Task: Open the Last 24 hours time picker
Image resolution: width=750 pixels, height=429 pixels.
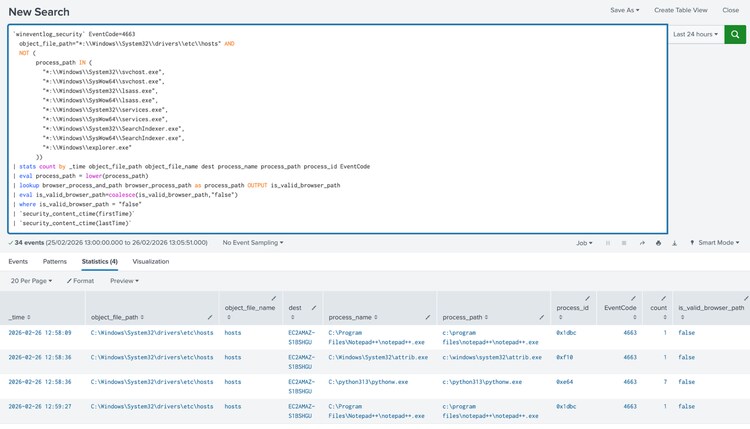Action: (695, 34)
